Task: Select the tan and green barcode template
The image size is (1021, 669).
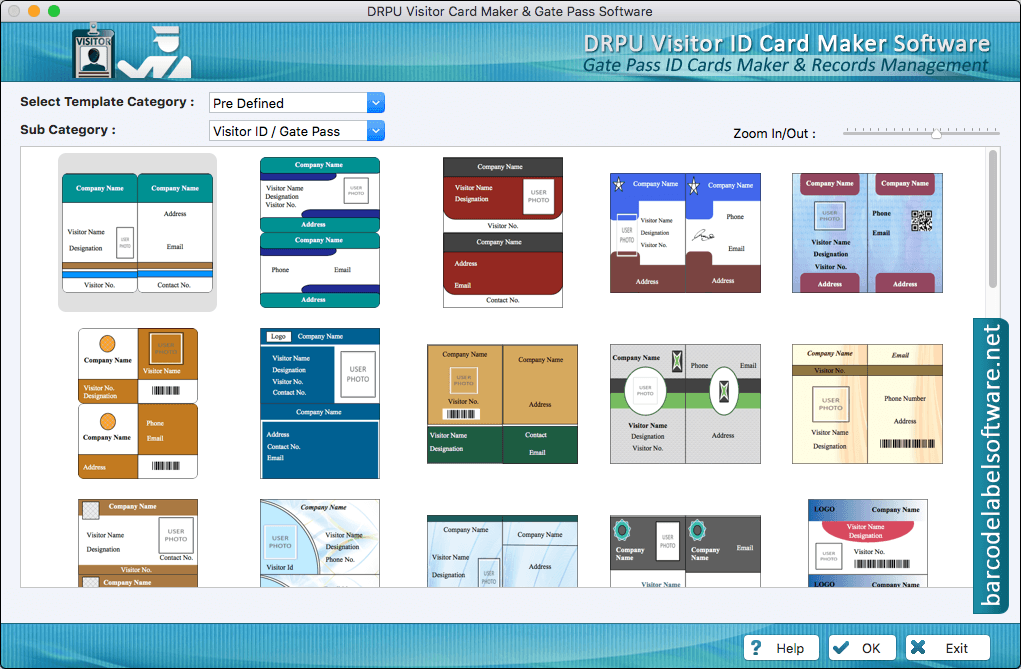Action: coord(503,404)
